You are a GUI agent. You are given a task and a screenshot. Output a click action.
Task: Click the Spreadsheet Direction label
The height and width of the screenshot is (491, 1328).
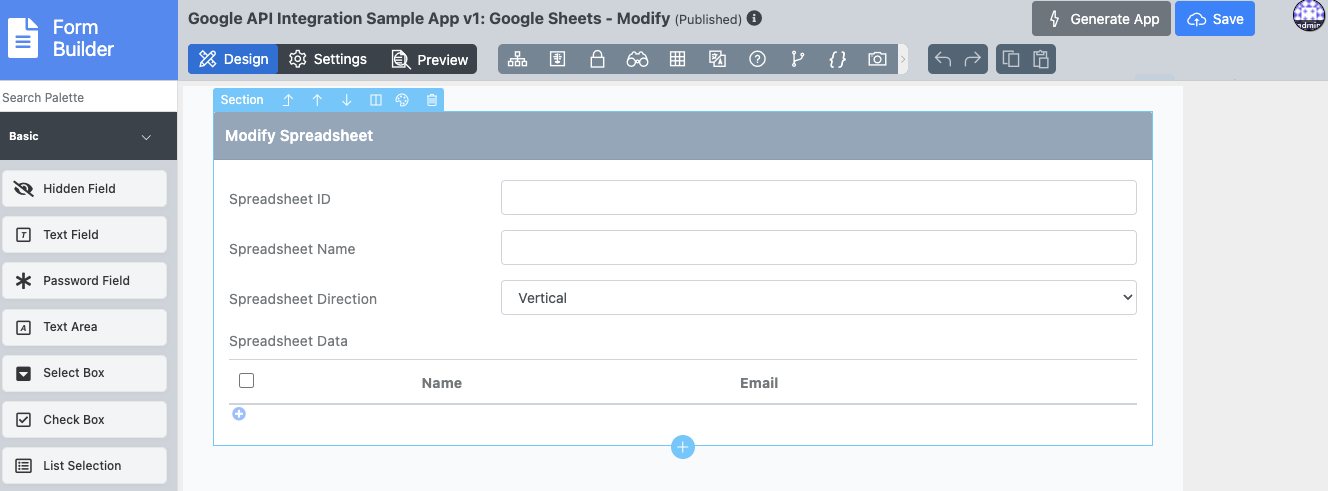coord(303,299)
